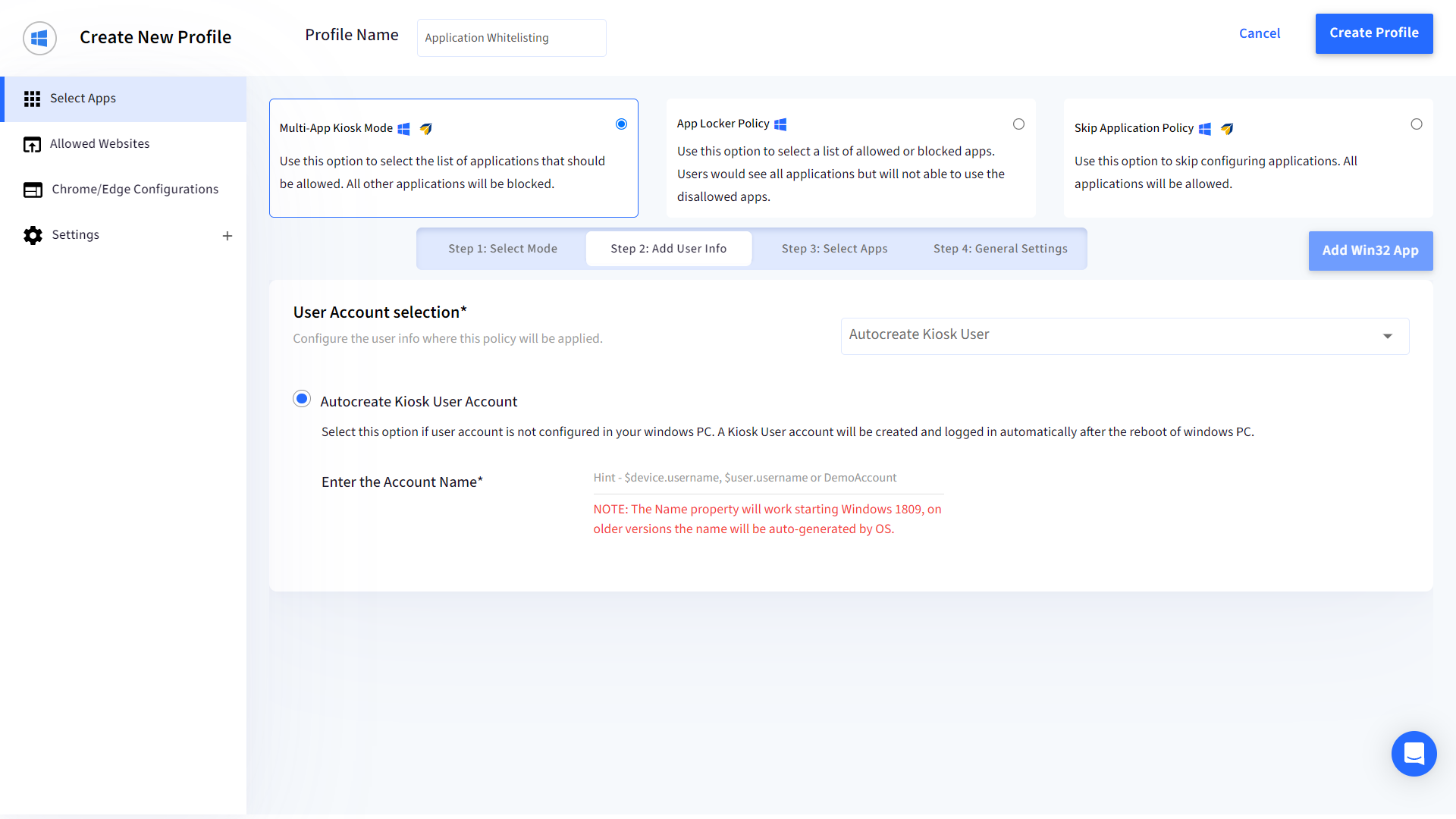Select the Select Apps grid icon in sidebar
1456x819 pixels.
pyautogui.click(x=33, y=99)
